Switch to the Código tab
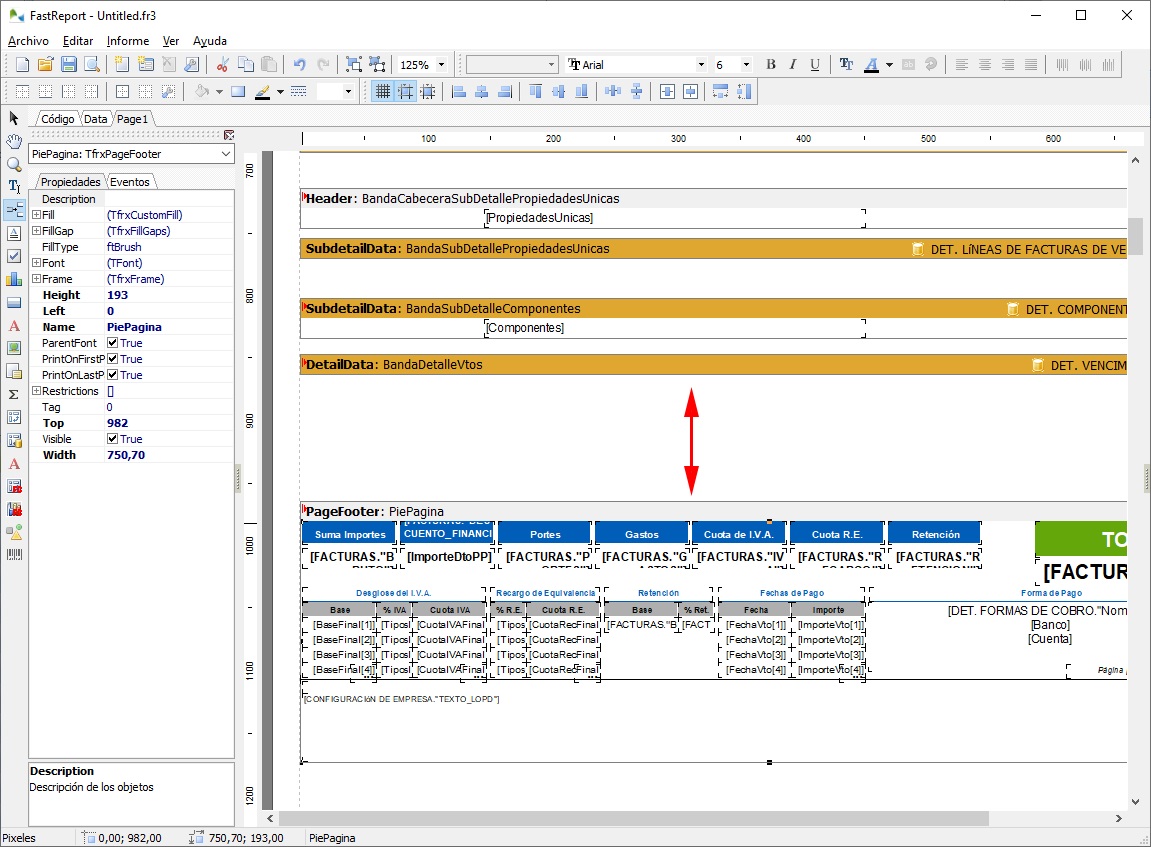This screenshot has width=1151, height=847. (x=57, y=119)
